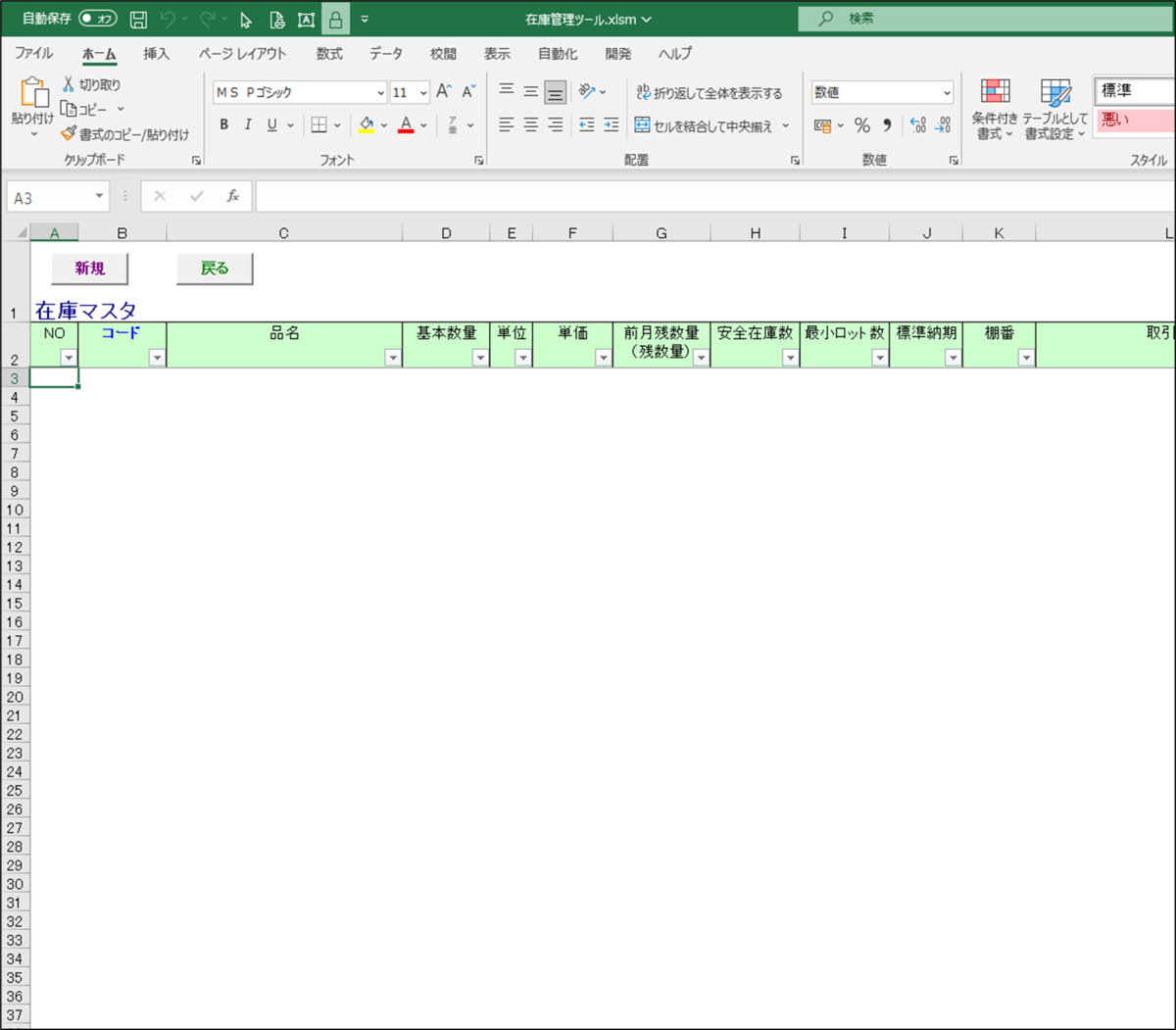Click the Top Align icon

507,91
